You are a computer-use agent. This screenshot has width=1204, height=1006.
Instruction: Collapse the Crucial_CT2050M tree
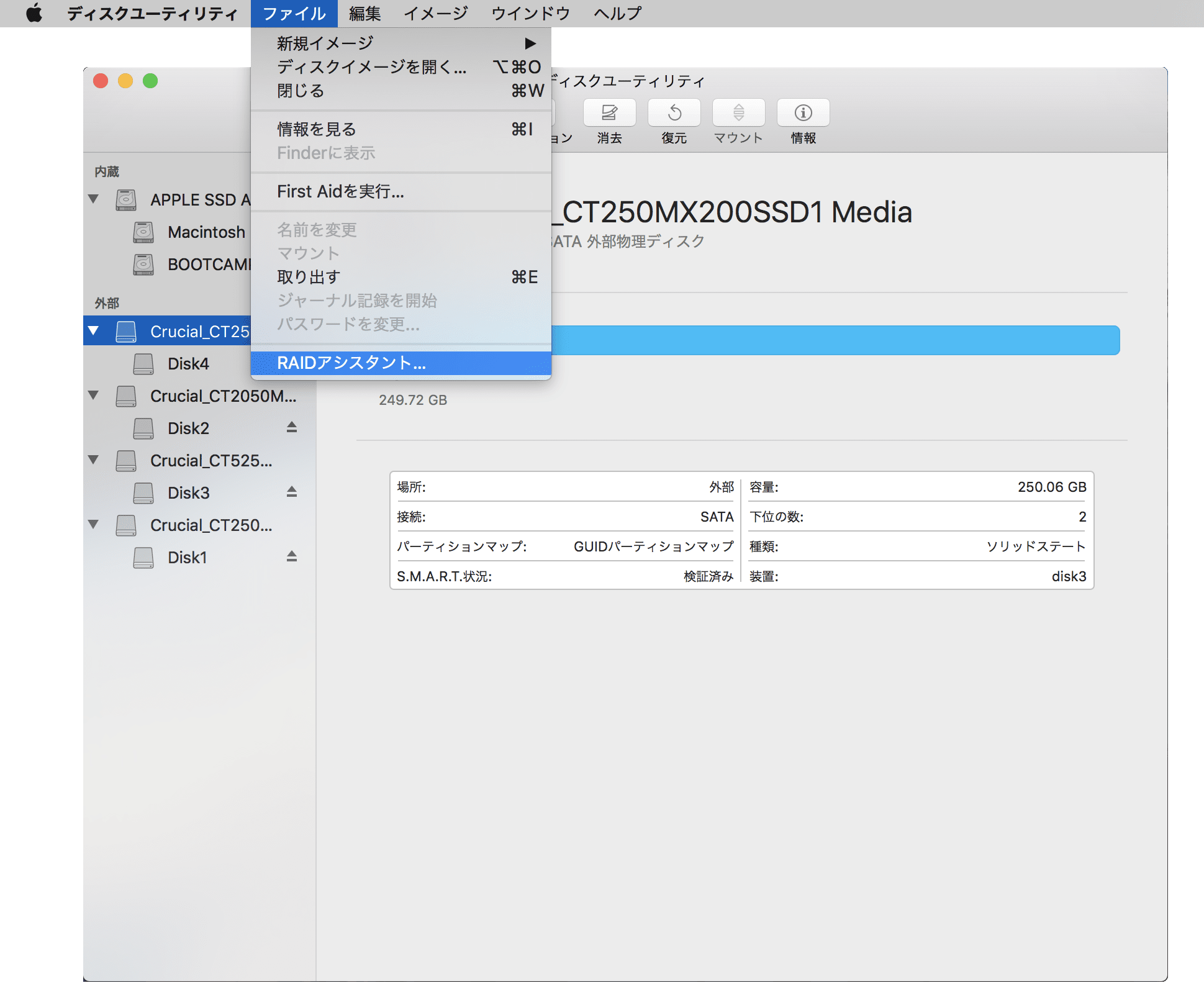coord(94,396)
